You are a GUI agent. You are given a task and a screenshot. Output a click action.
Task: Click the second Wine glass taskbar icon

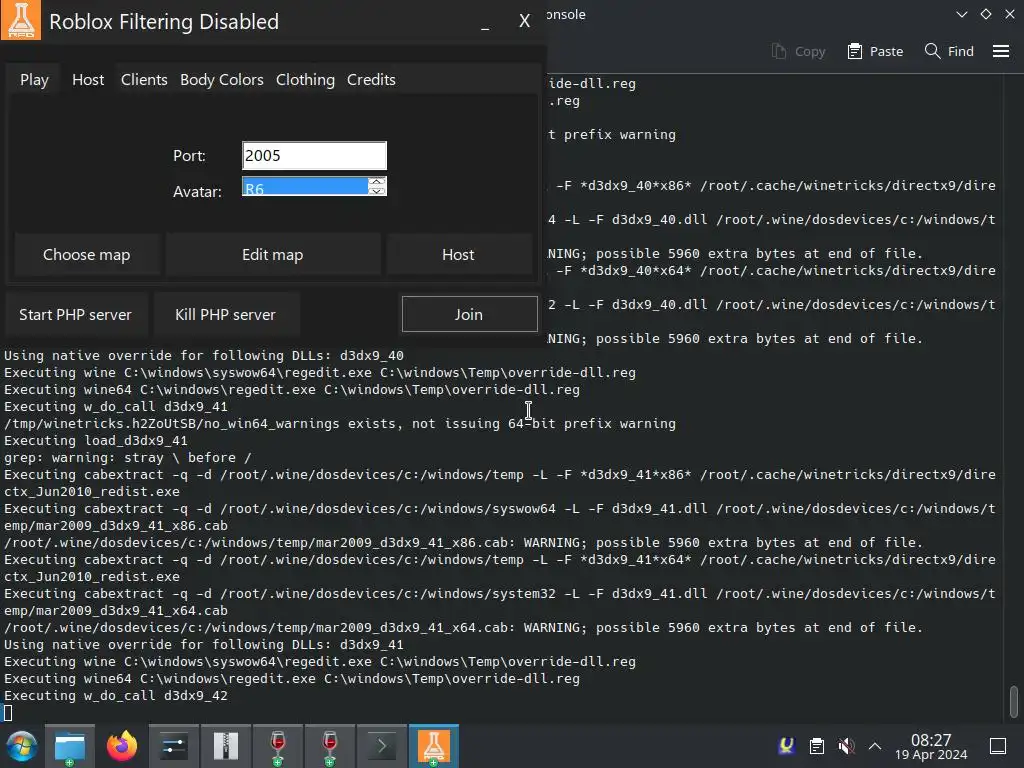click(x=330, y=746)
